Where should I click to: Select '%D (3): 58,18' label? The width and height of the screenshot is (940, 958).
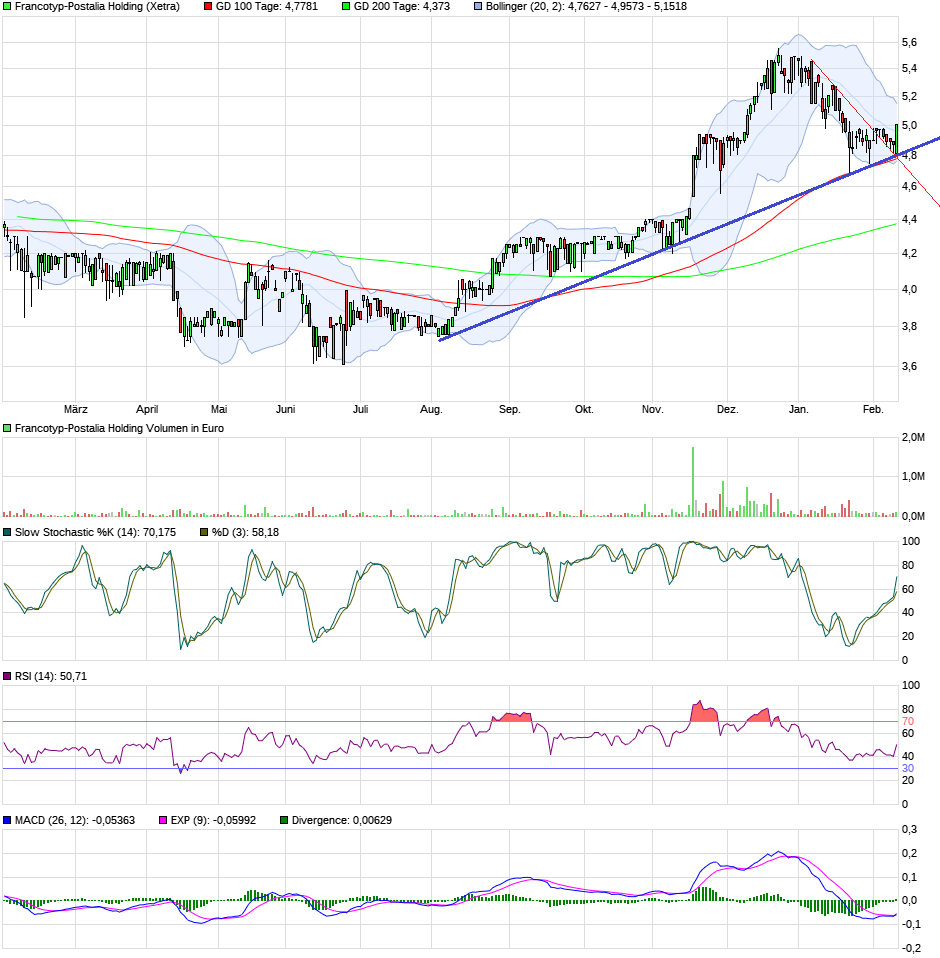tap(246, 532)
